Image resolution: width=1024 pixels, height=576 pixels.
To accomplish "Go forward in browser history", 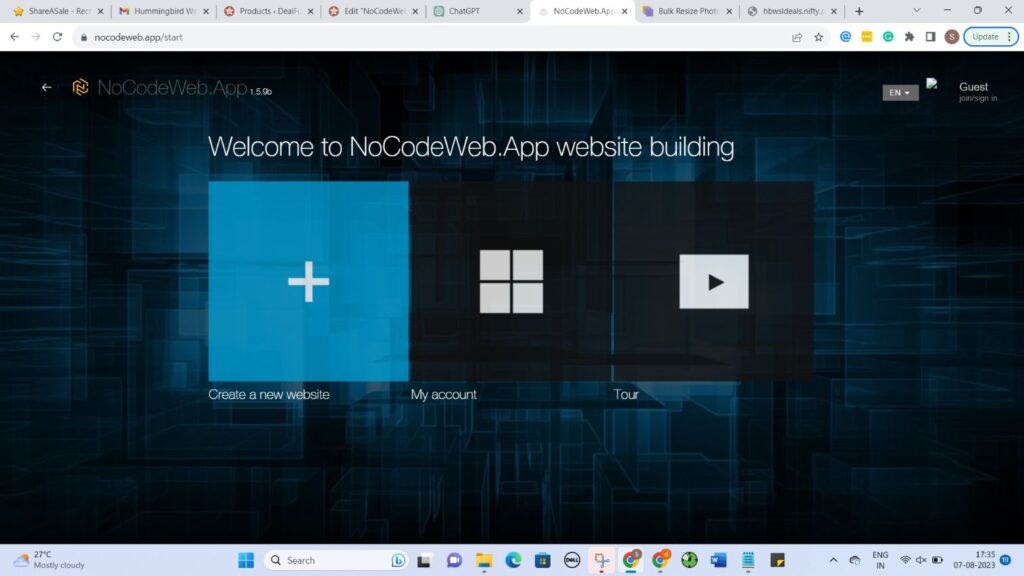I will pyautogui.click(x=36, y=37).
